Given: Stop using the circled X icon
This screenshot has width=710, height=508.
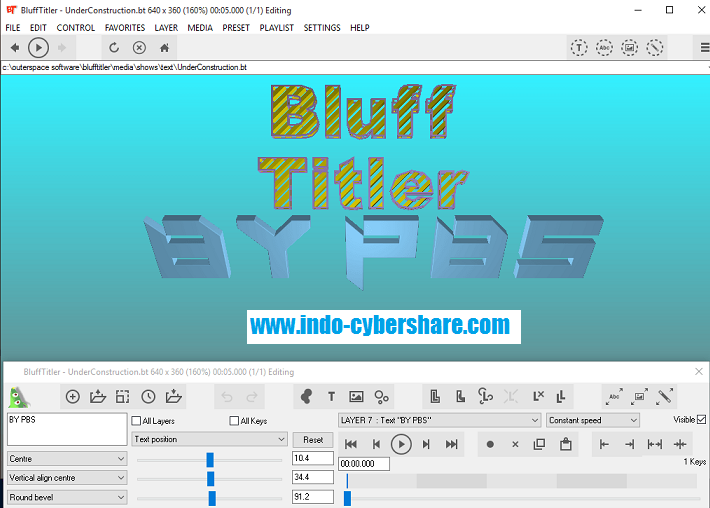Looking at the screenshot, I should tap(139, 48).
